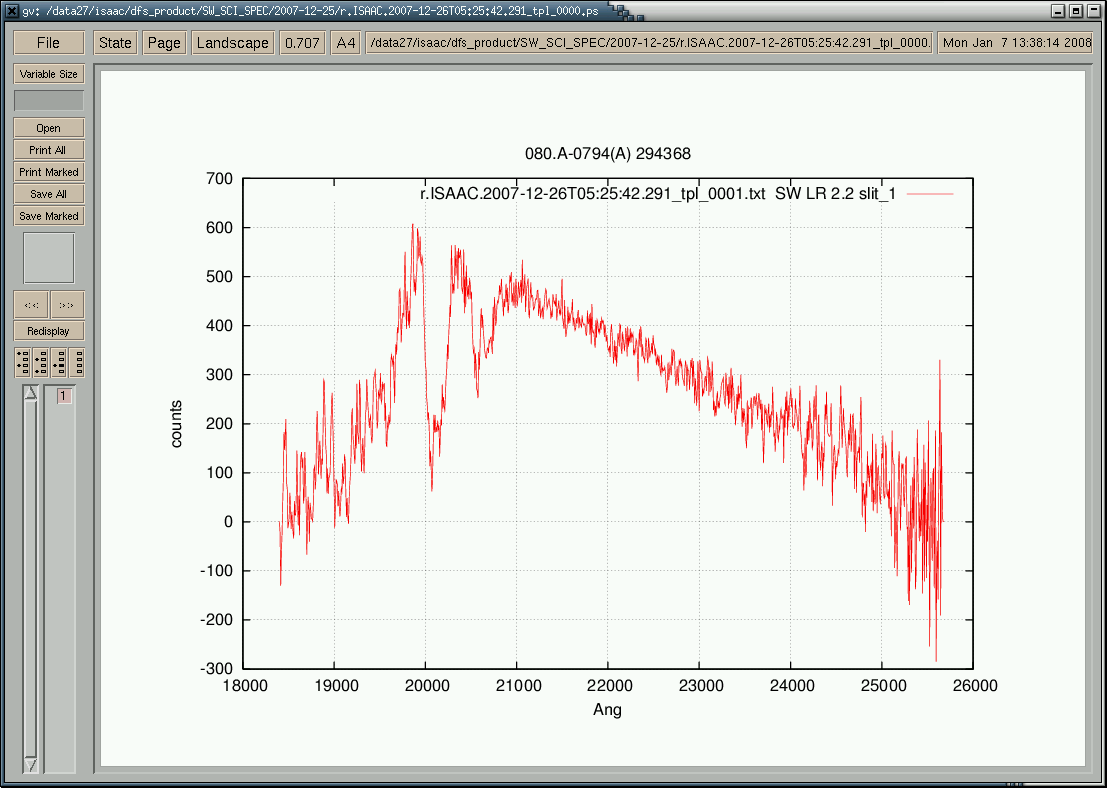Image resolution: width=1107 pixels, height=788 pixels.
Task: Click the Variable Size button
Action: pos(48,74)
